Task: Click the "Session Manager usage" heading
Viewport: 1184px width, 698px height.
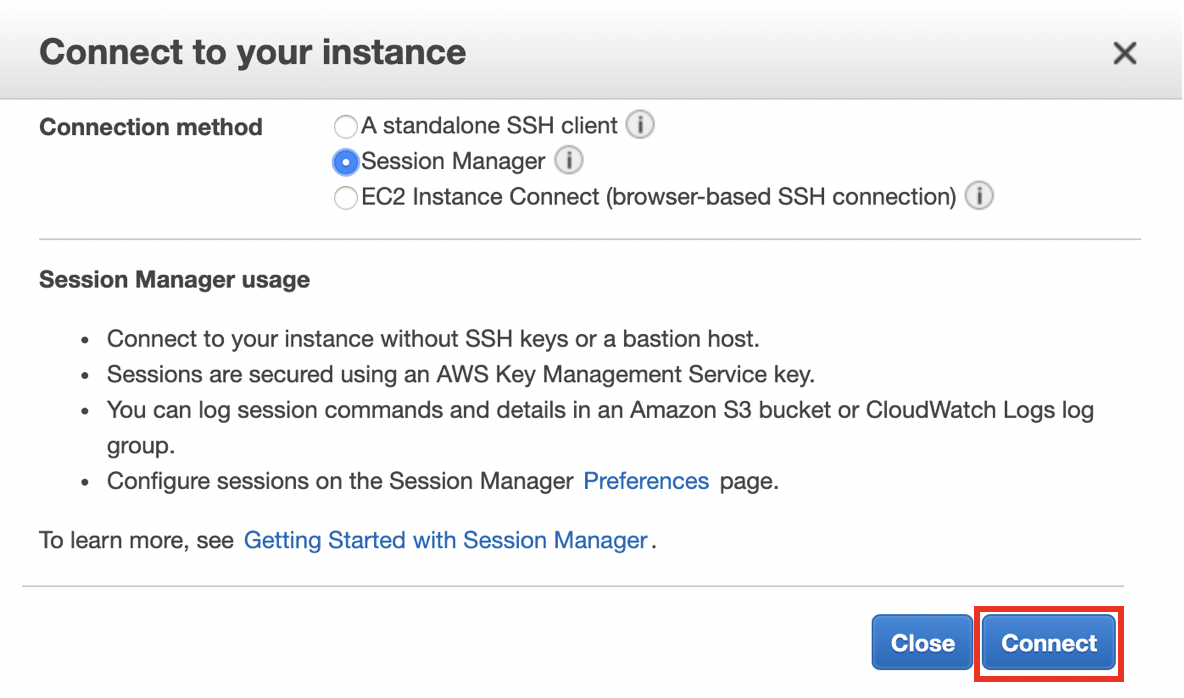Action: (x=174, y=280)
